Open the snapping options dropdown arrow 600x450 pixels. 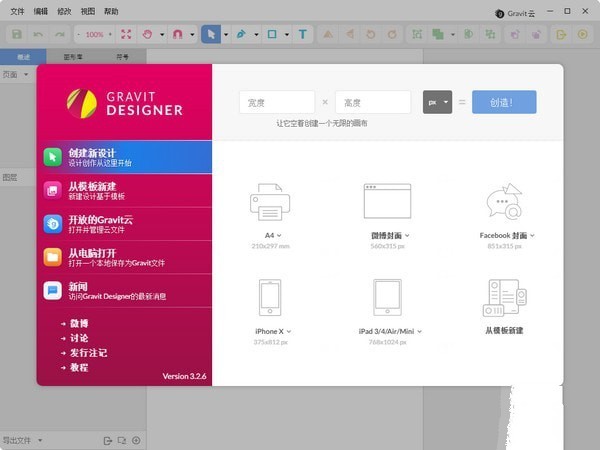click(x=192, y=35)
